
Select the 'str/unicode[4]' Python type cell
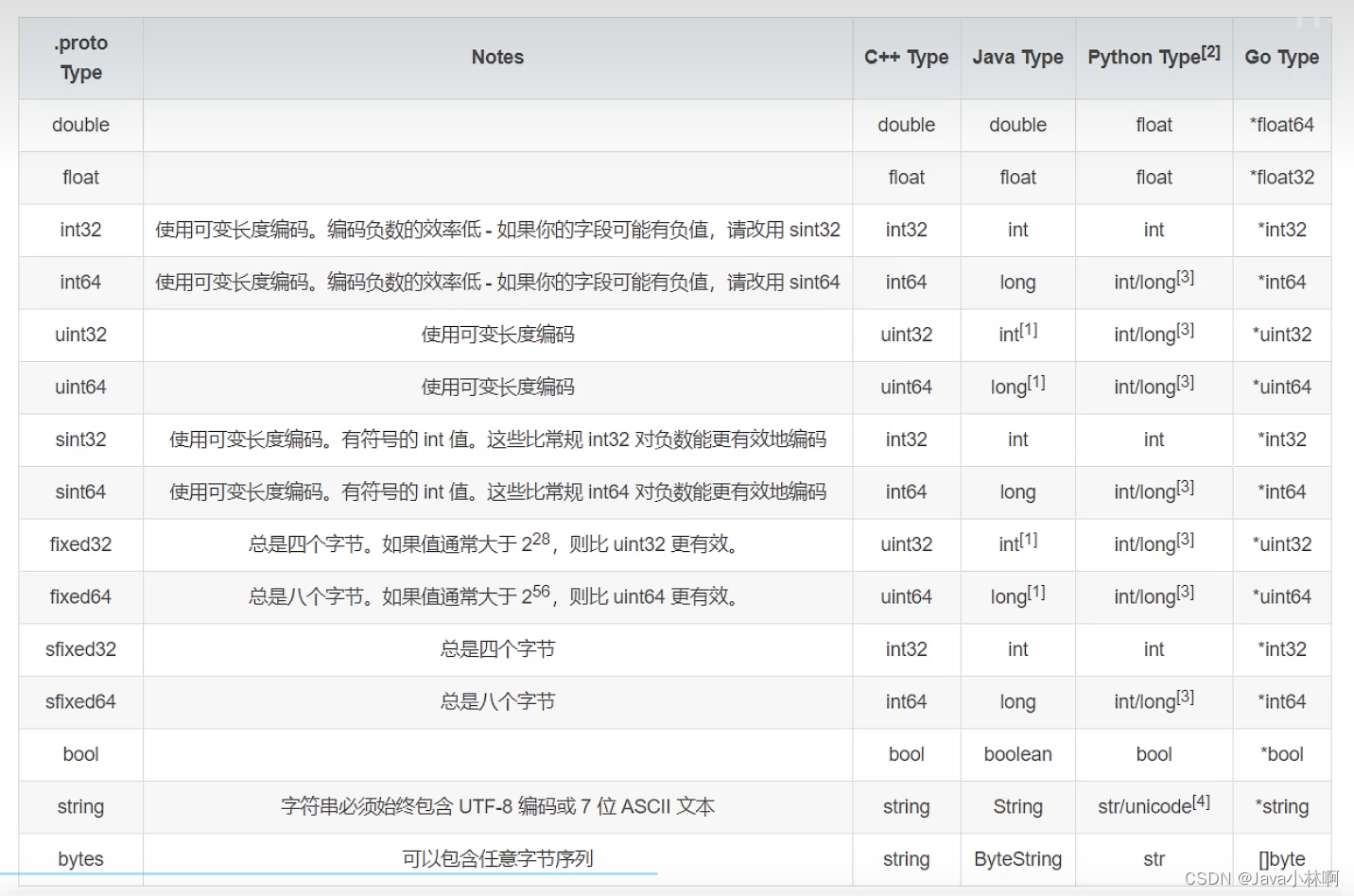[1154, 807]
